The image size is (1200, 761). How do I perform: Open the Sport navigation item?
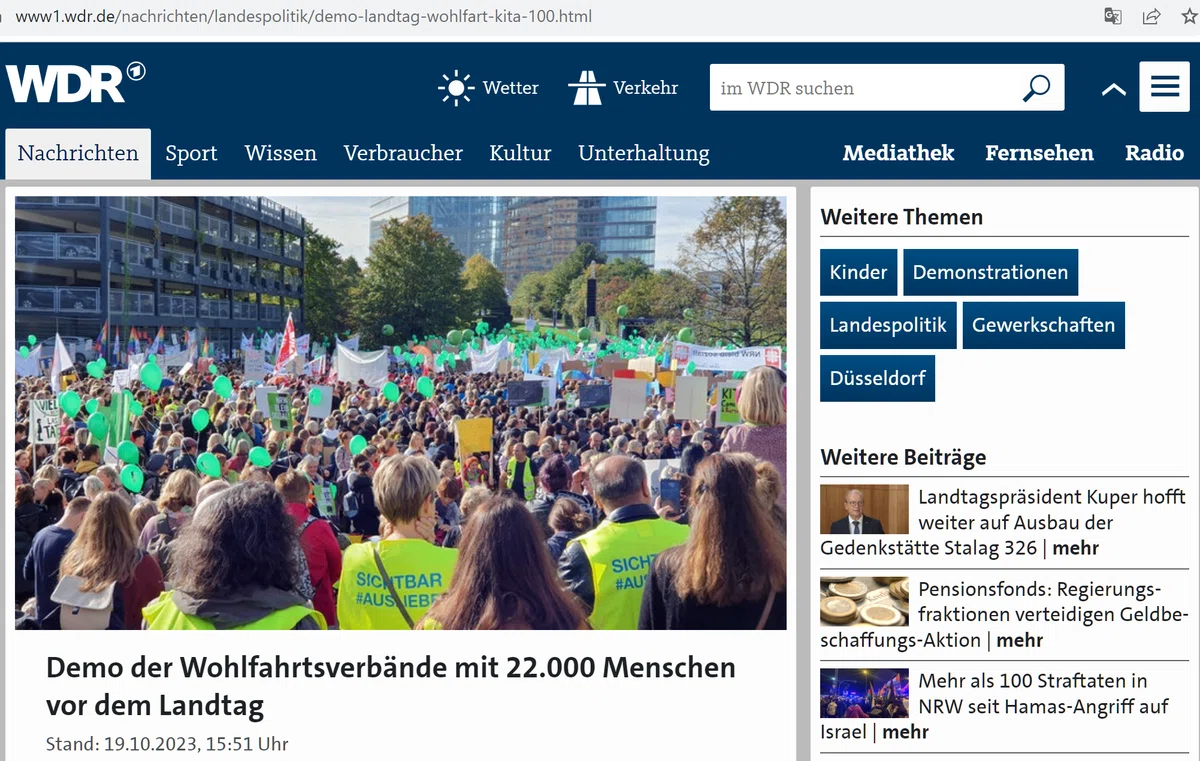coord(191,153)
